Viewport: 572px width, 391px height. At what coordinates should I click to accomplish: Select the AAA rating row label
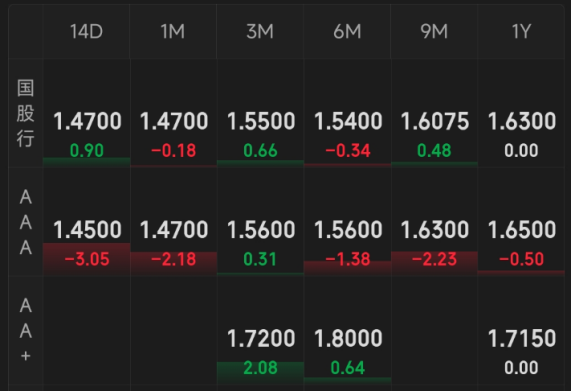pyautogui.click(x=26, y=222)
